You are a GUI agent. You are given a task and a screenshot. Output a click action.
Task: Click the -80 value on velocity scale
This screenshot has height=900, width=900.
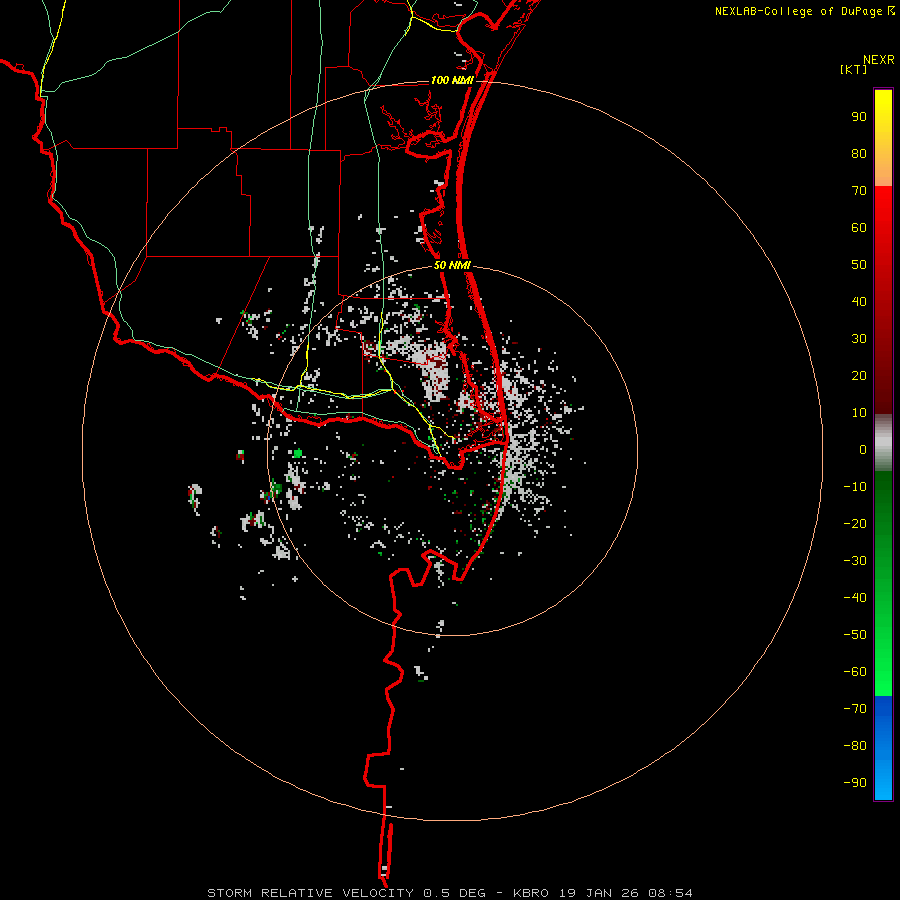point(855,746)
